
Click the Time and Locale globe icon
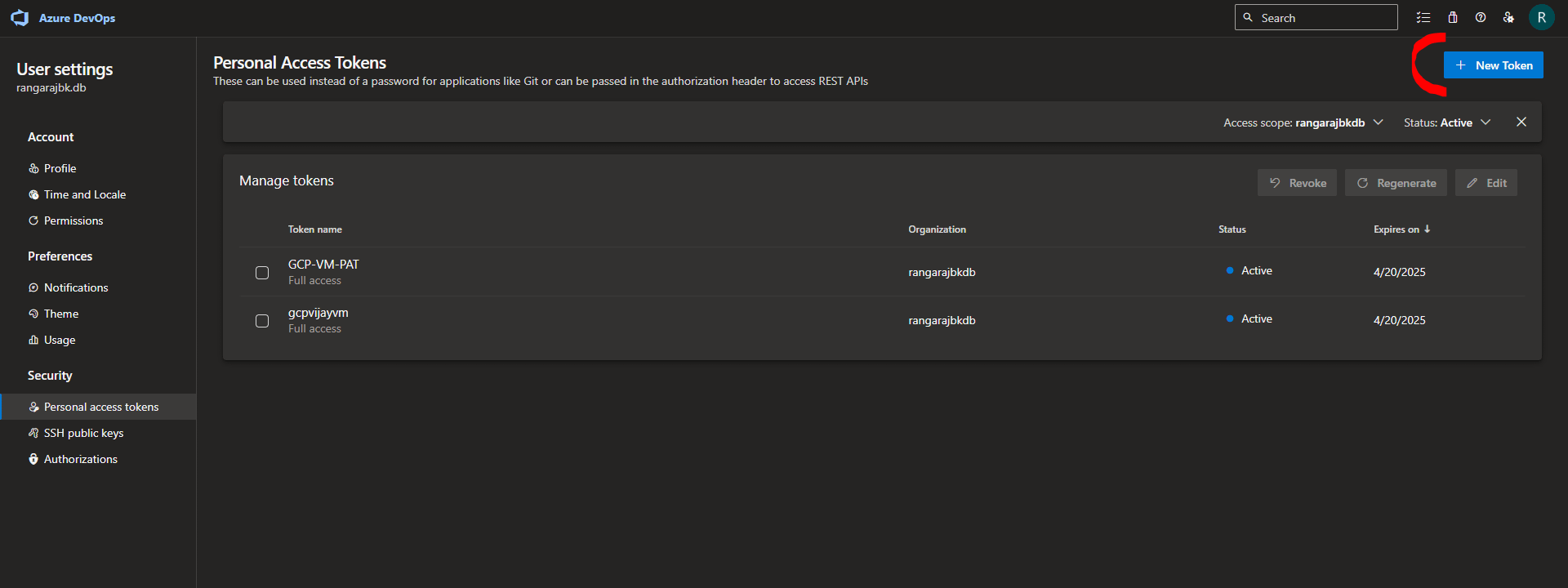pos(33,194)
